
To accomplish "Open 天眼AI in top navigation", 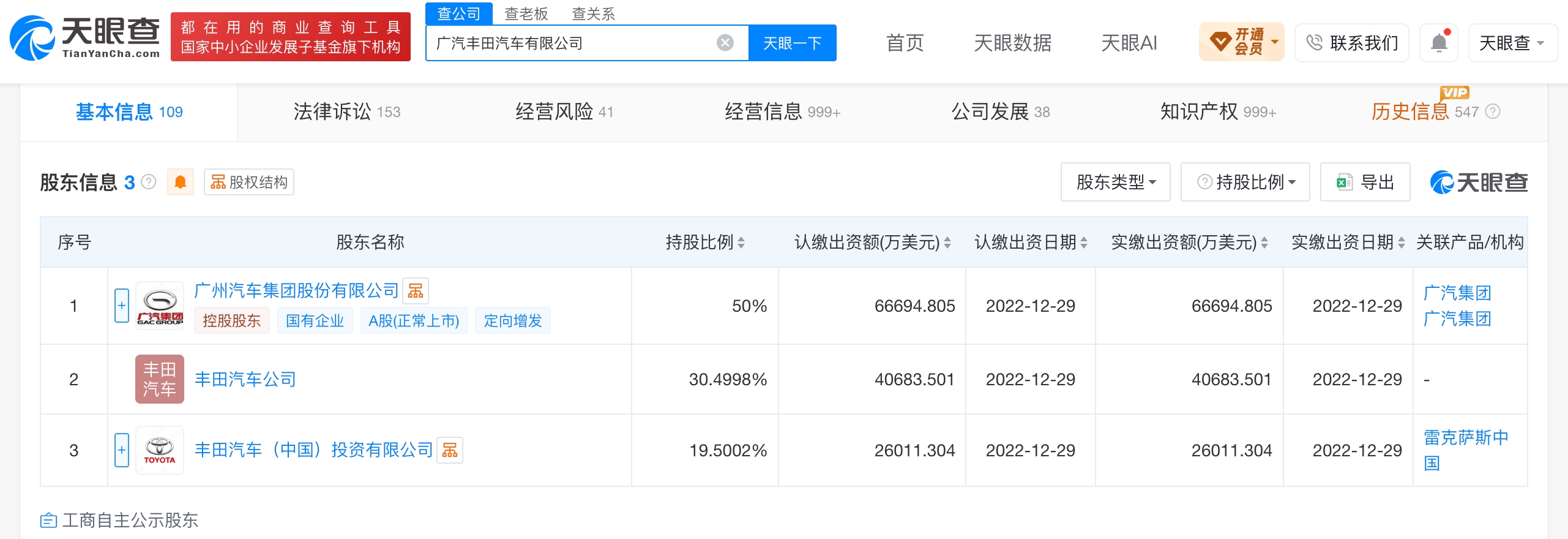I will 1129,43.
